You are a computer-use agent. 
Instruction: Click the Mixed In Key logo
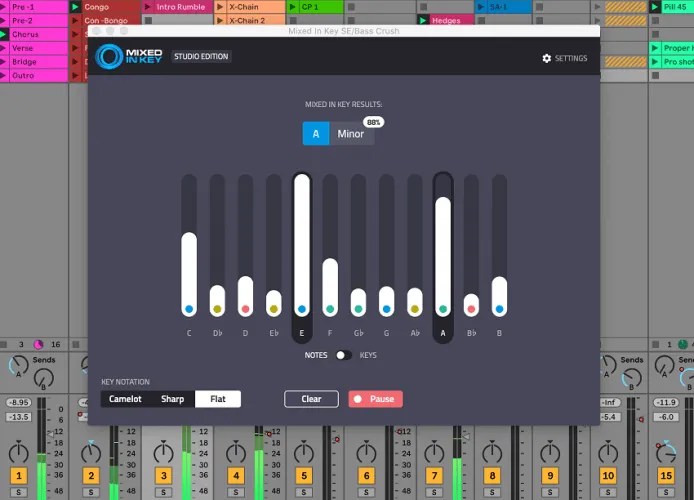pos(129,57)
